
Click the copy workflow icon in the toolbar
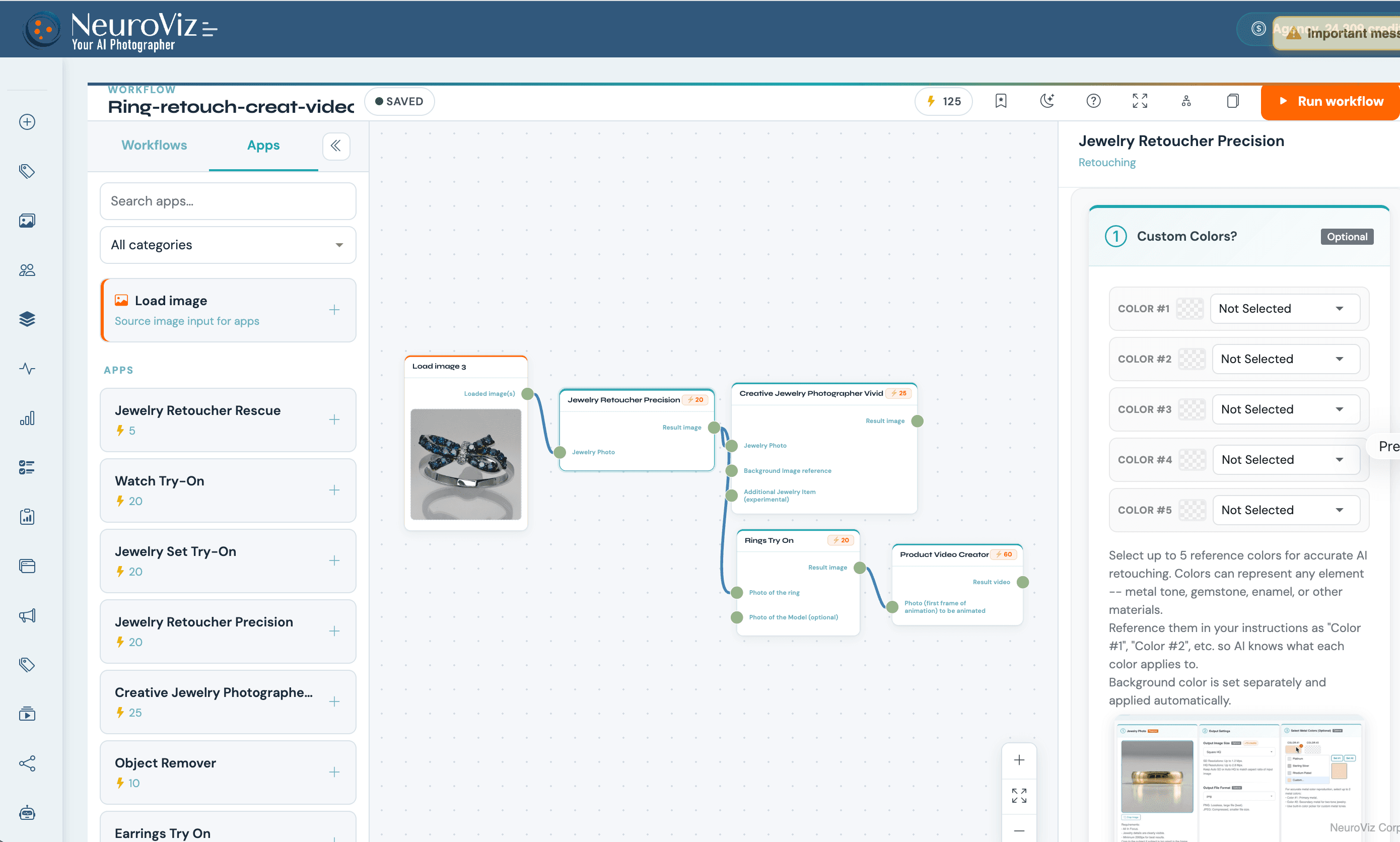[1233, 101]
